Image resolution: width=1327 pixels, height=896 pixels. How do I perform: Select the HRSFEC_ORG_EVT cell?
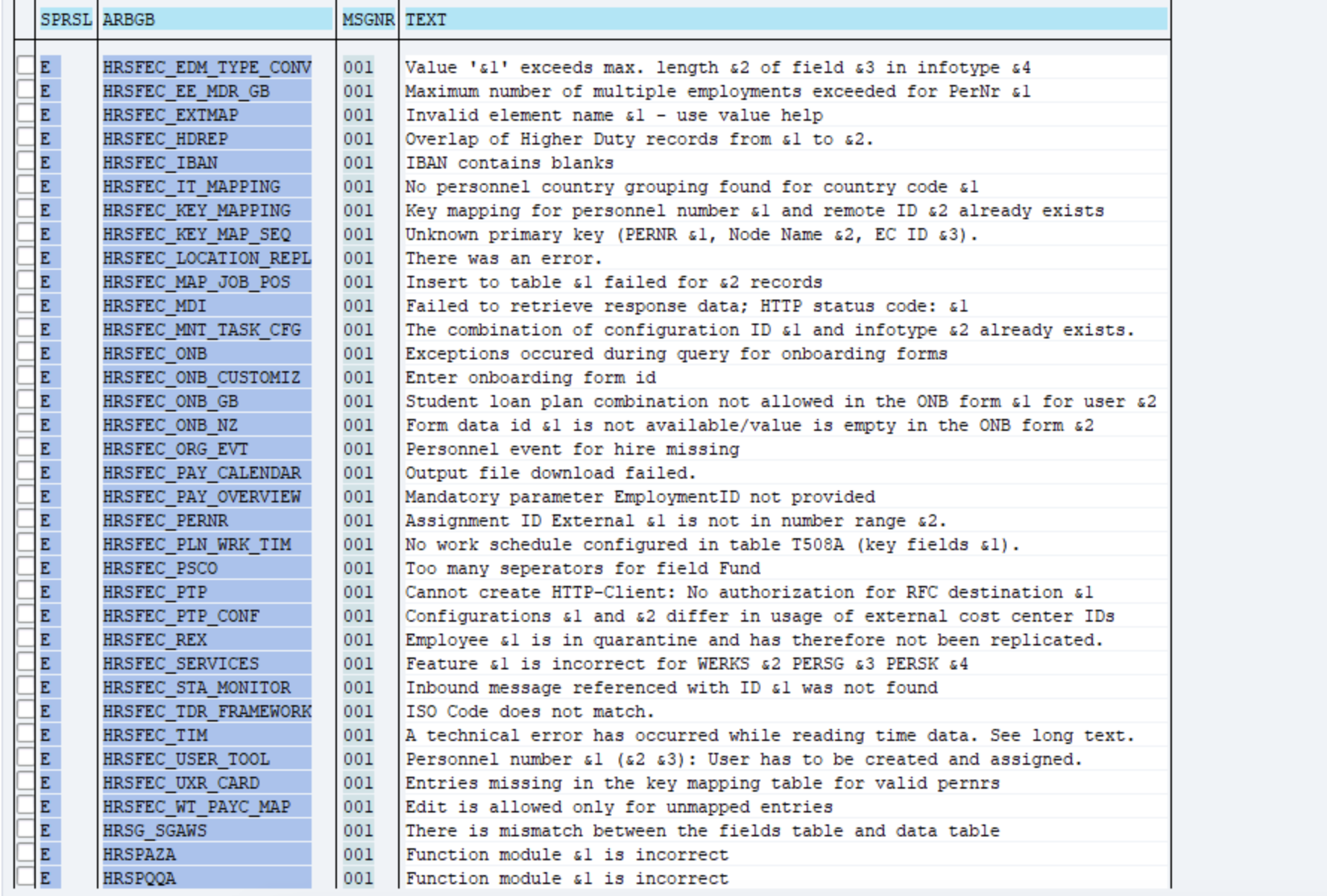click(207, 449)
